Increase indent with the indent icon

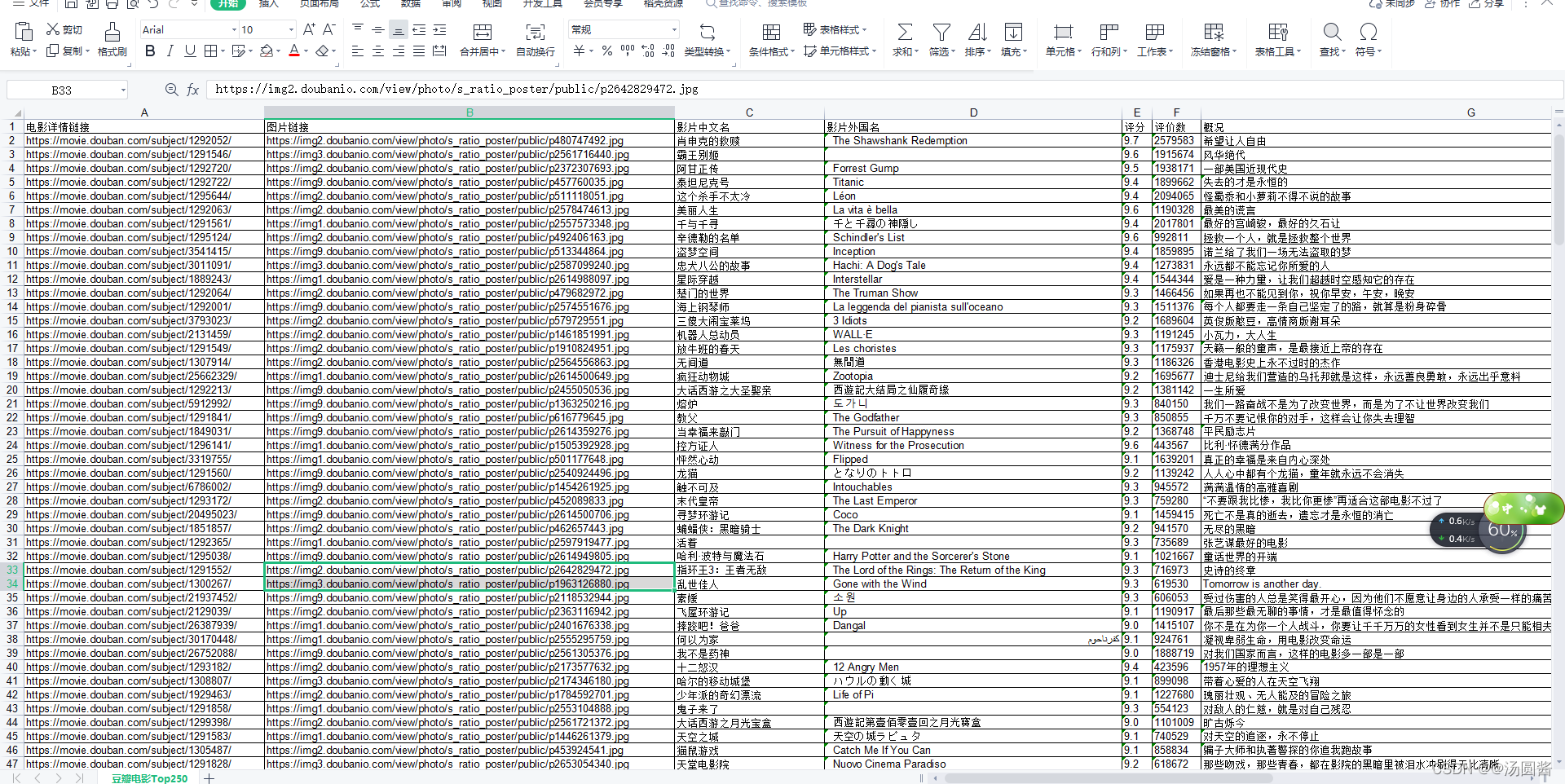click(x=439, y=29)
